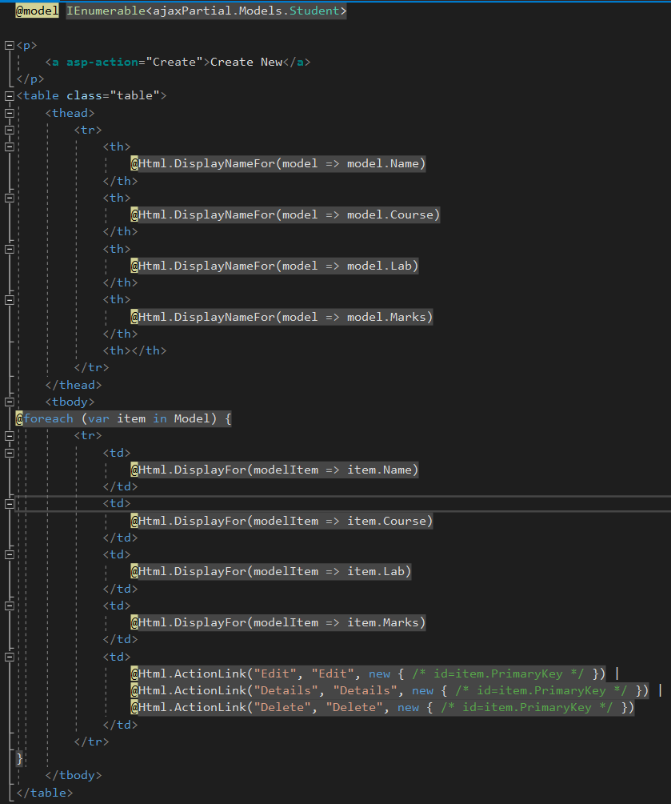671x804 pixels.
Task: Collapse the th containing model.Name
Action: point(9,147)
